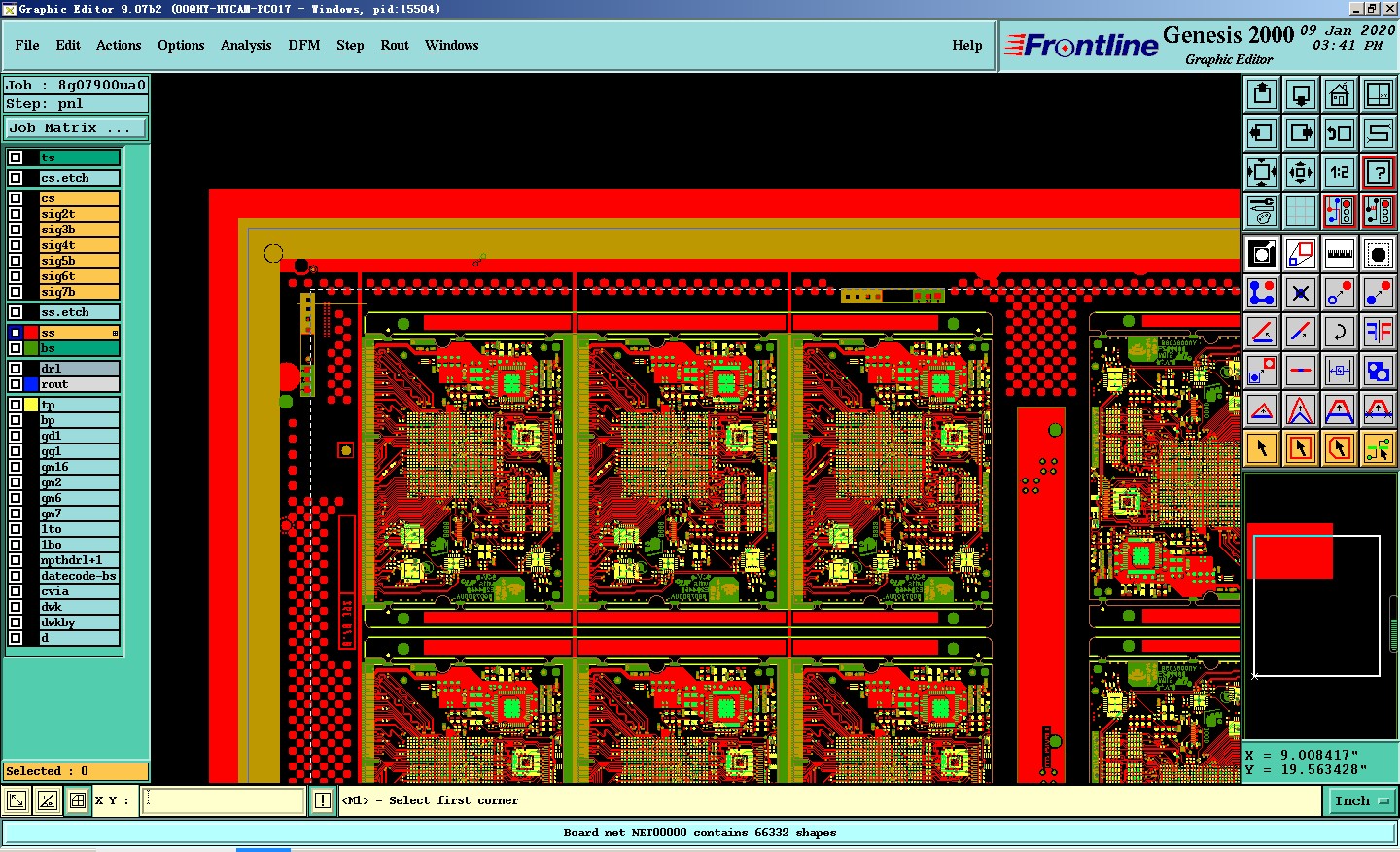1400x852 pixels.
Task: Select the dwkby layer name
Action: [79, 622]
